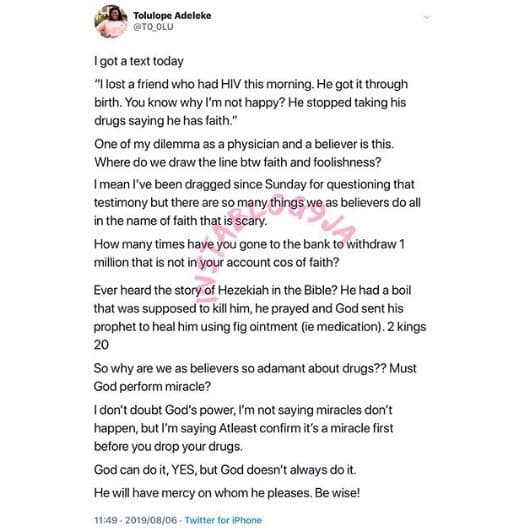The image size is (525, 532).
Task: Select the 2019/08/06 tweet date
Action: pos(151,520)
